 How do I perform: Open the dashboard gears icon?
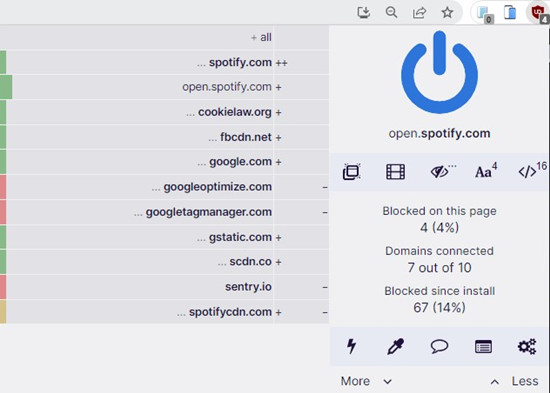(x=527, y=346)
